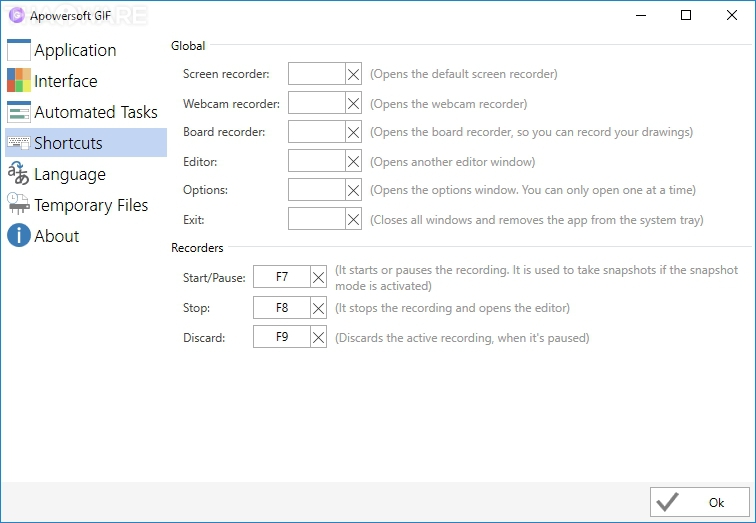Image resolution: width=756 pixels, height=523 pixels.
Task: Clear the Stop F8 shortcut
Action: pyautogui.click(x=319, y=308)
